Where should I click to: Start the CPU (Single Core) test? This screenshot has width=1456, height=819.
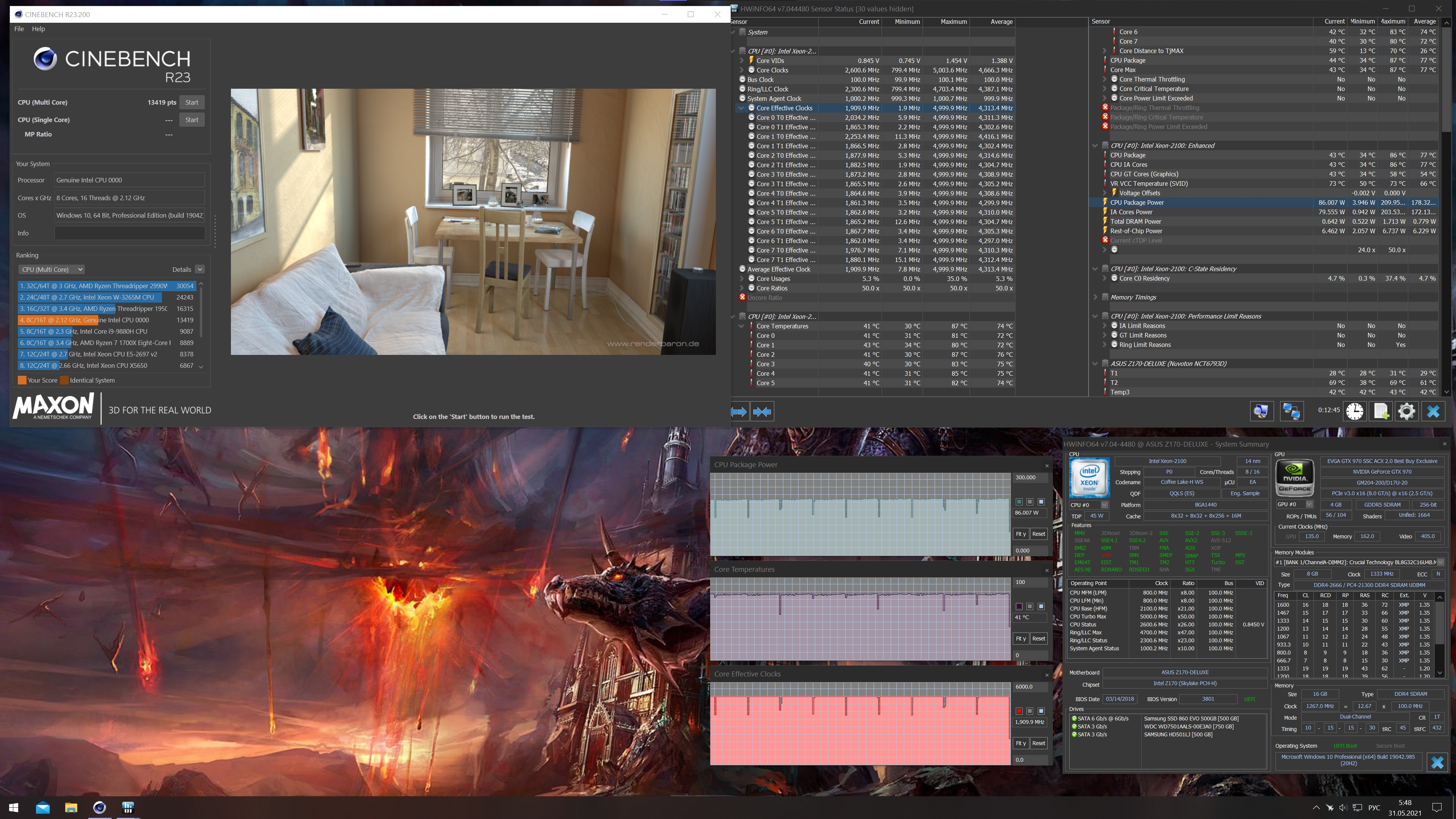(x=191, y=120)
